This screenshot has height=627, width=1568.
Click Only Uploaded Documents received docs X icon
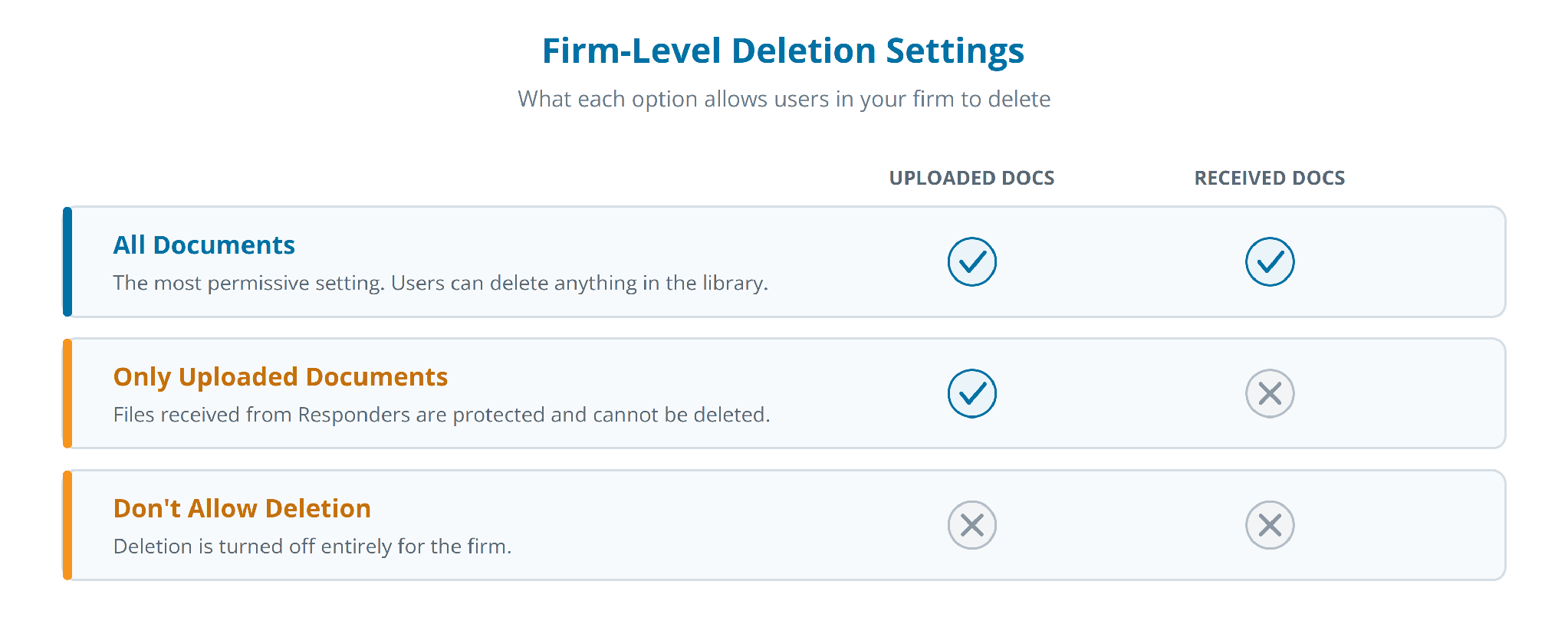click(x=1270, y=393)
